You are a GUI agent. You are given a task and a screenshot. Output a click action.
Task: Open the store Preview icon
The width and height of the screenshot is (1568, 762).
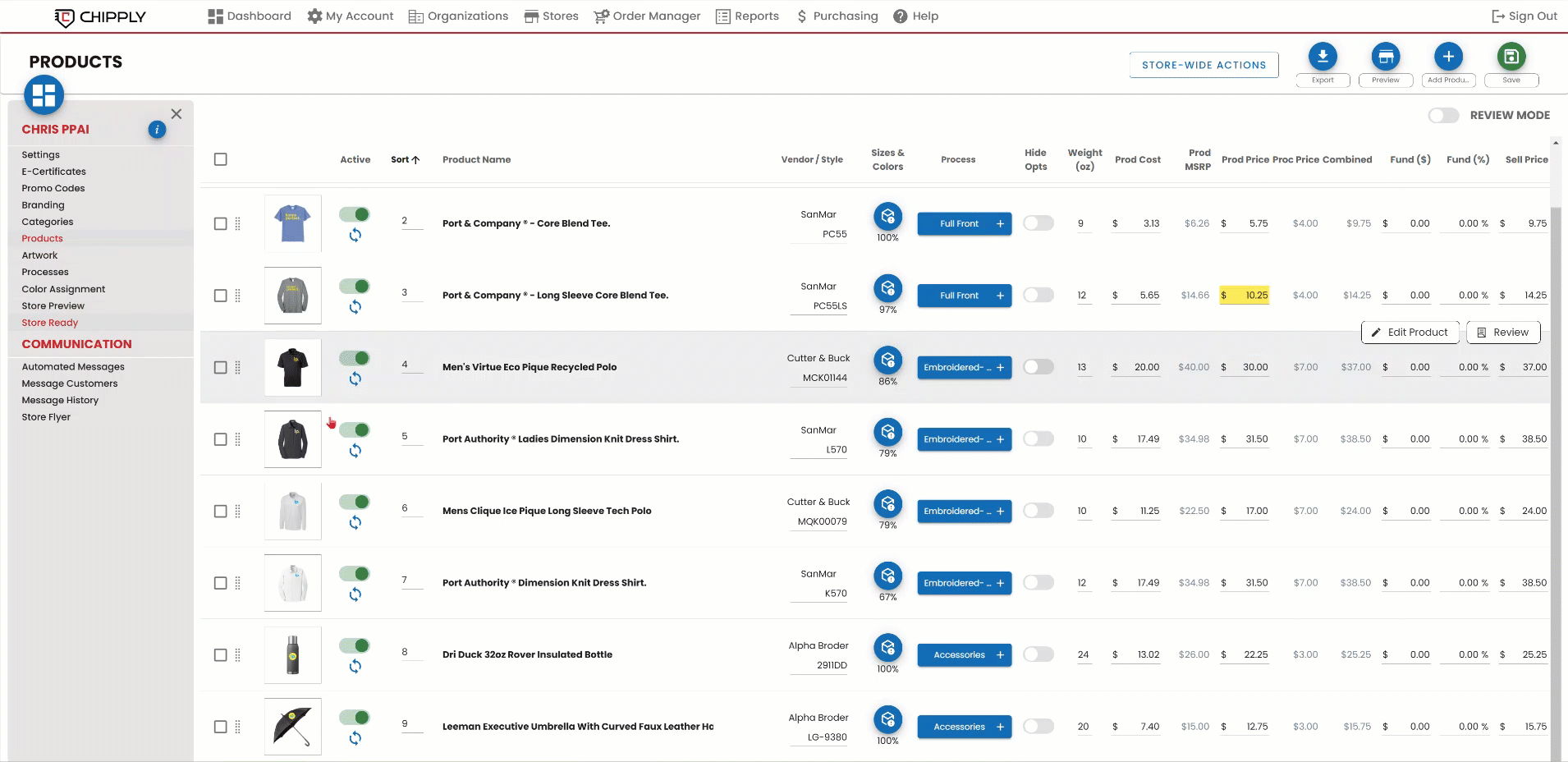point(1385,57)
